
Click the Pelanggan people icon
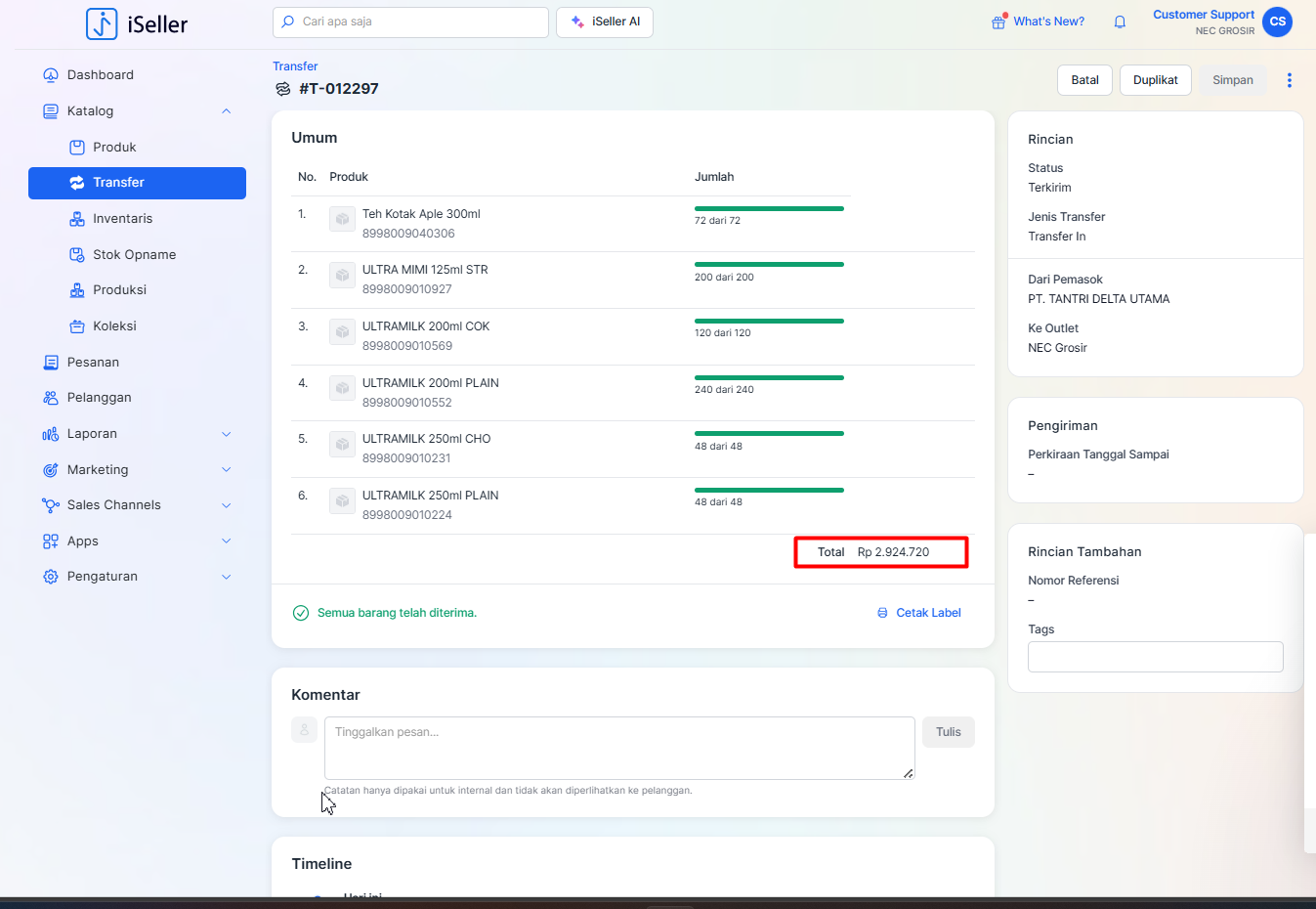51,398
